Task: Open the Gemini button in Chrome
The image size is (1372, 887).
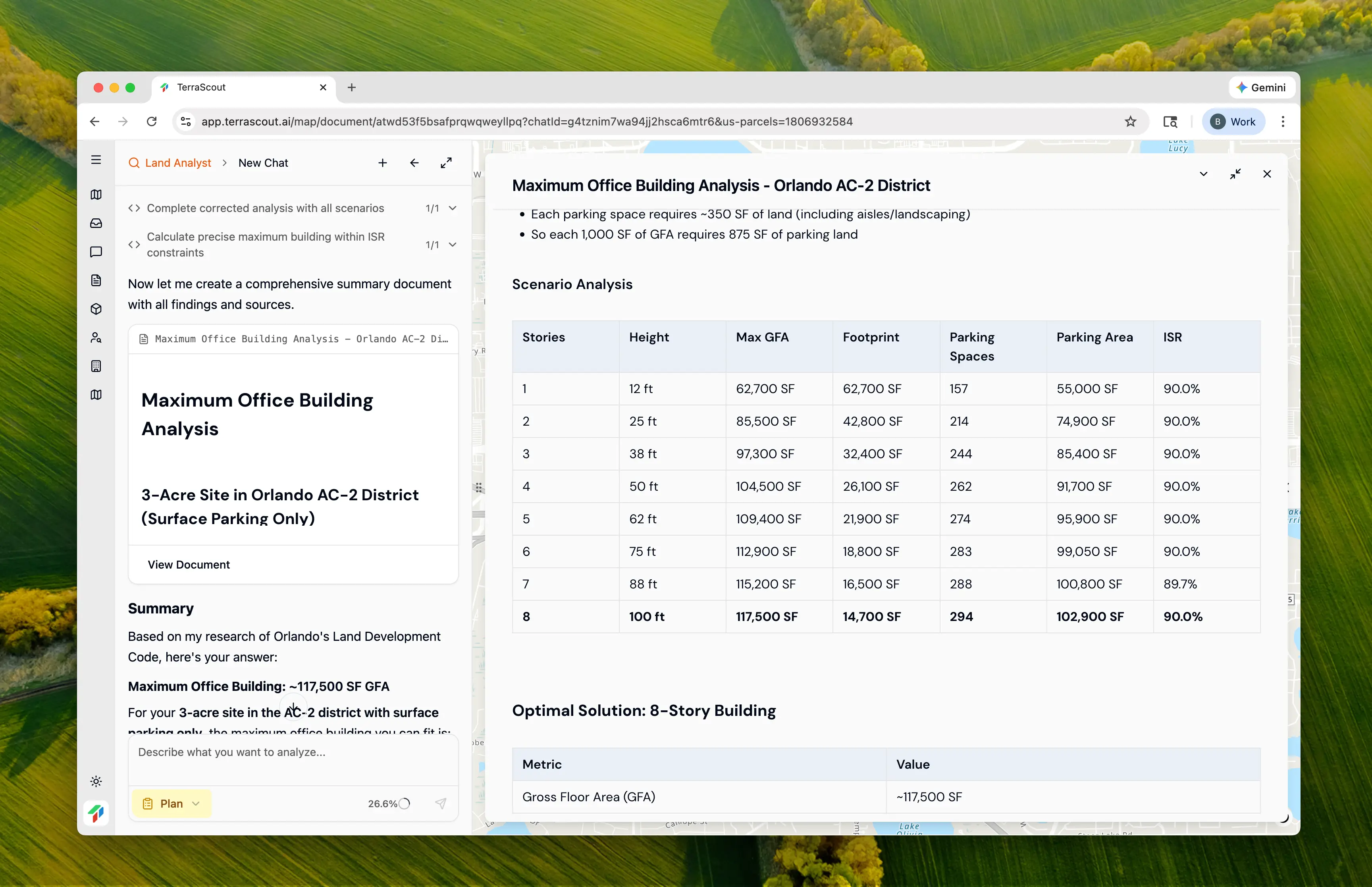Action: (1261, 87)
